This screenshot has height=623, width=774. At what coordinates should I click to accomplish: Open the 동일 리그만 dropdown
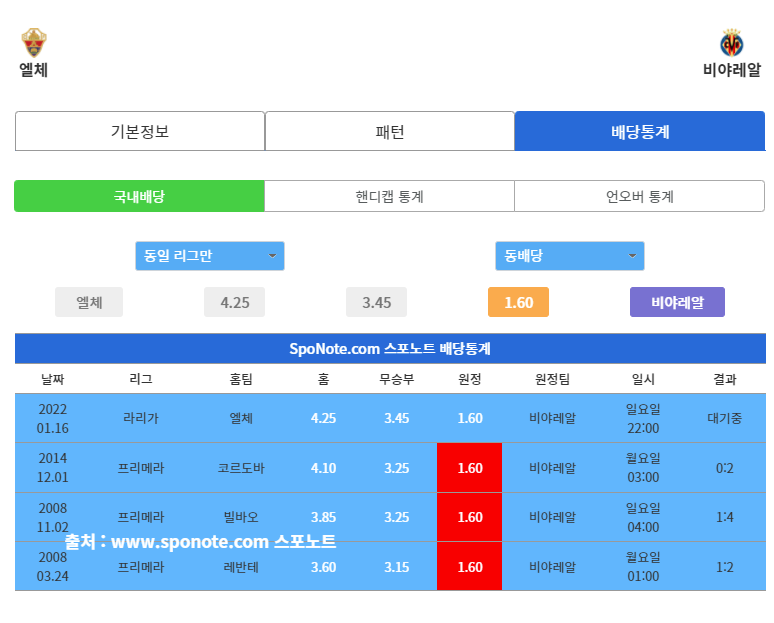pyautogui.click(x=209, y=256)
